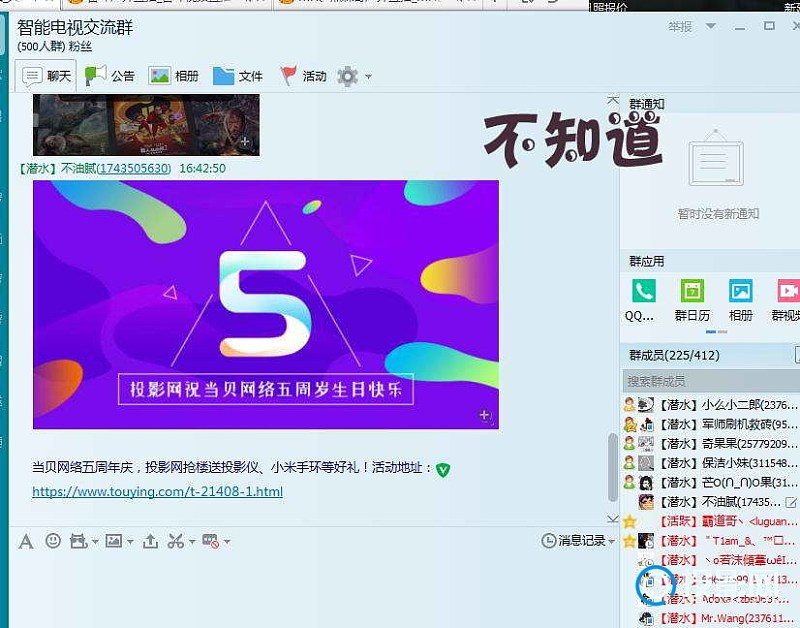Select member 军师刷机救砖 in the list

coord(711,424)
